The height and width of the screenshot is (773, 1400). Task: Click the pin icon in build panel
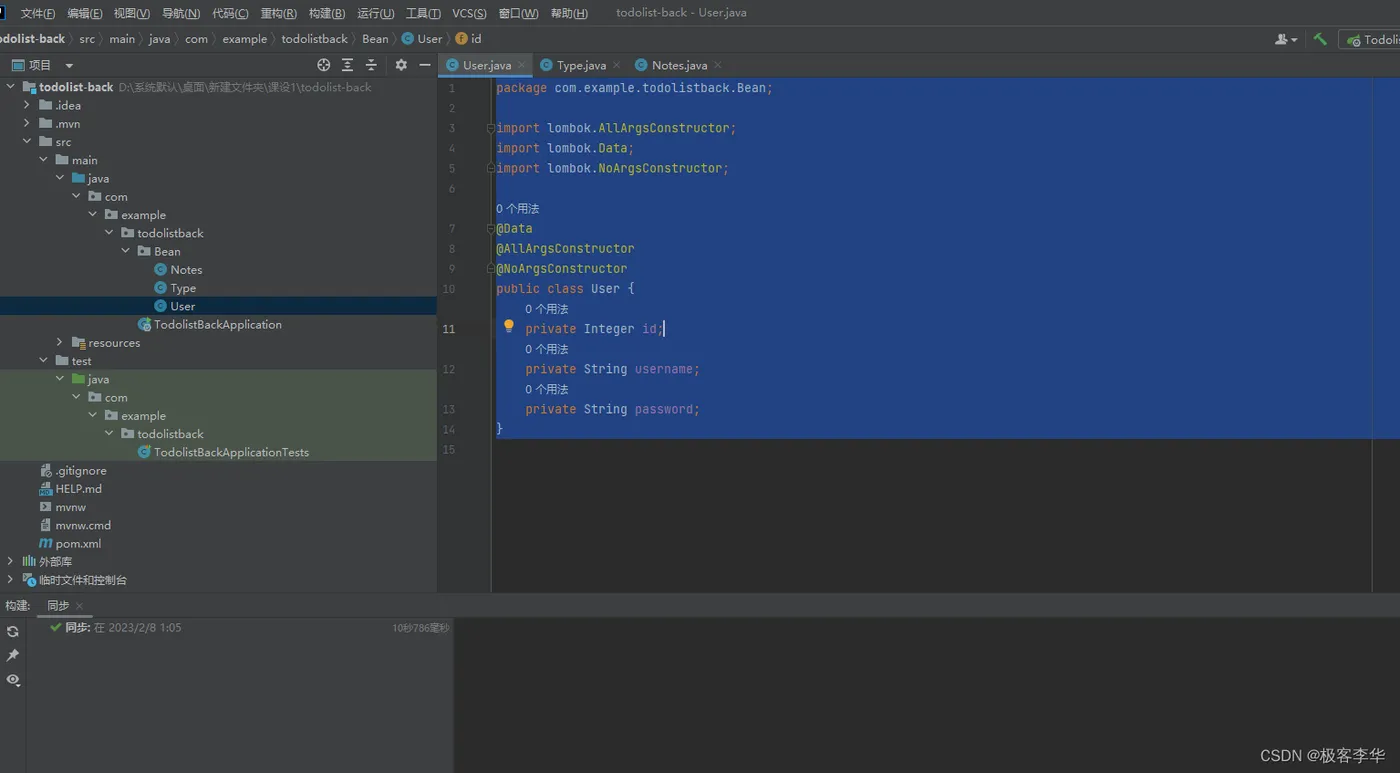[x=13, y=656]
